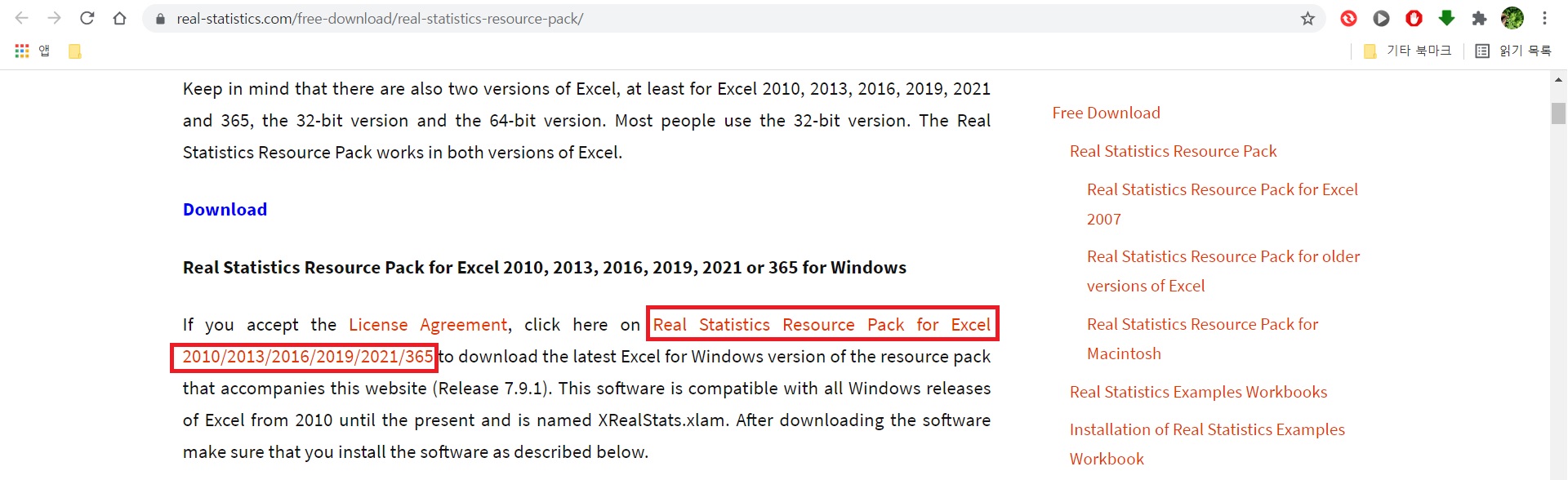The height and width of the screenshot is (480, 1568).
Task: Click the vertical scrollbar thumb
Action: 1558,113
